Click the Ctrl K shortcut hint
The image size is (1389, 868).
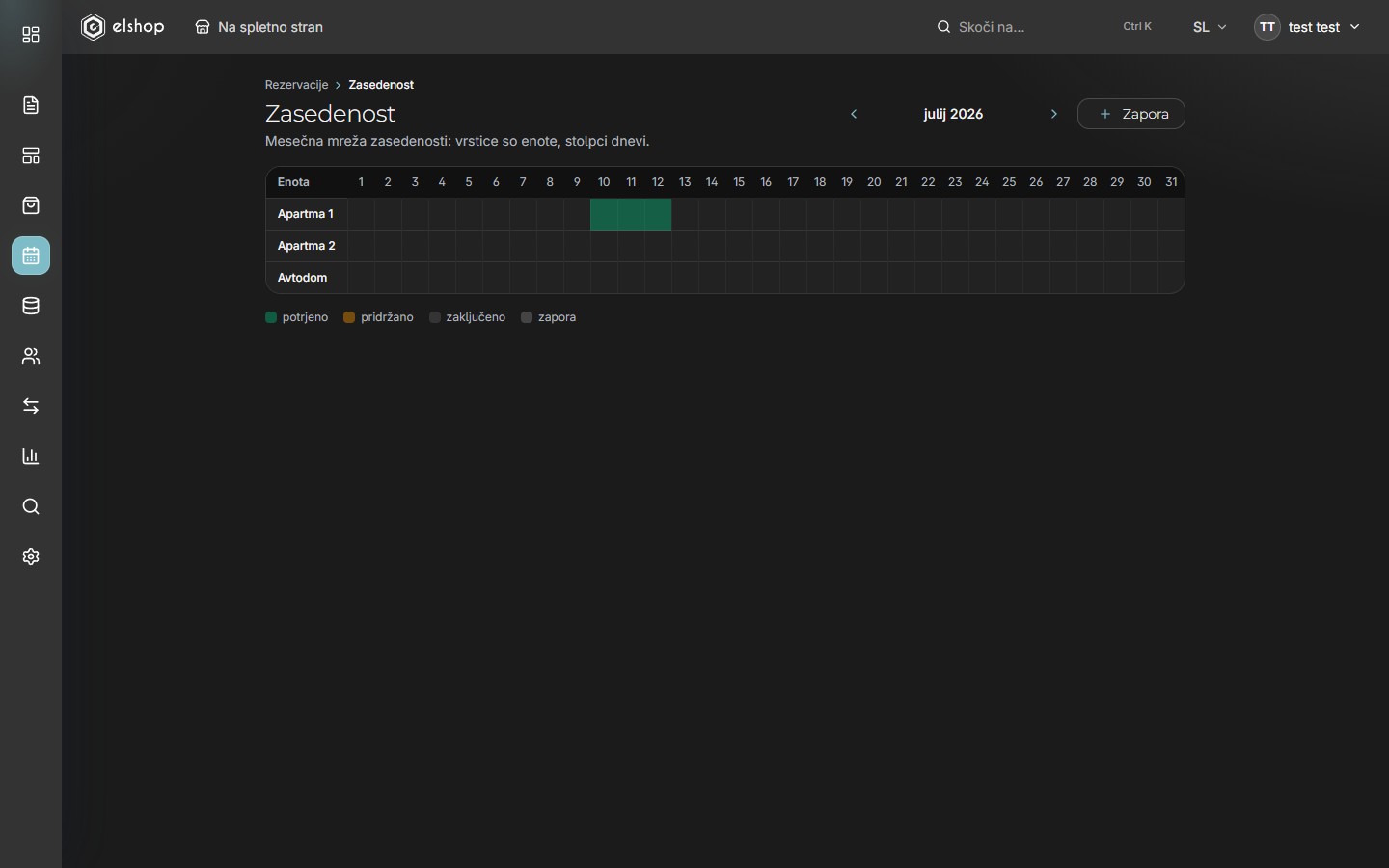click(x=1137, y=27)
